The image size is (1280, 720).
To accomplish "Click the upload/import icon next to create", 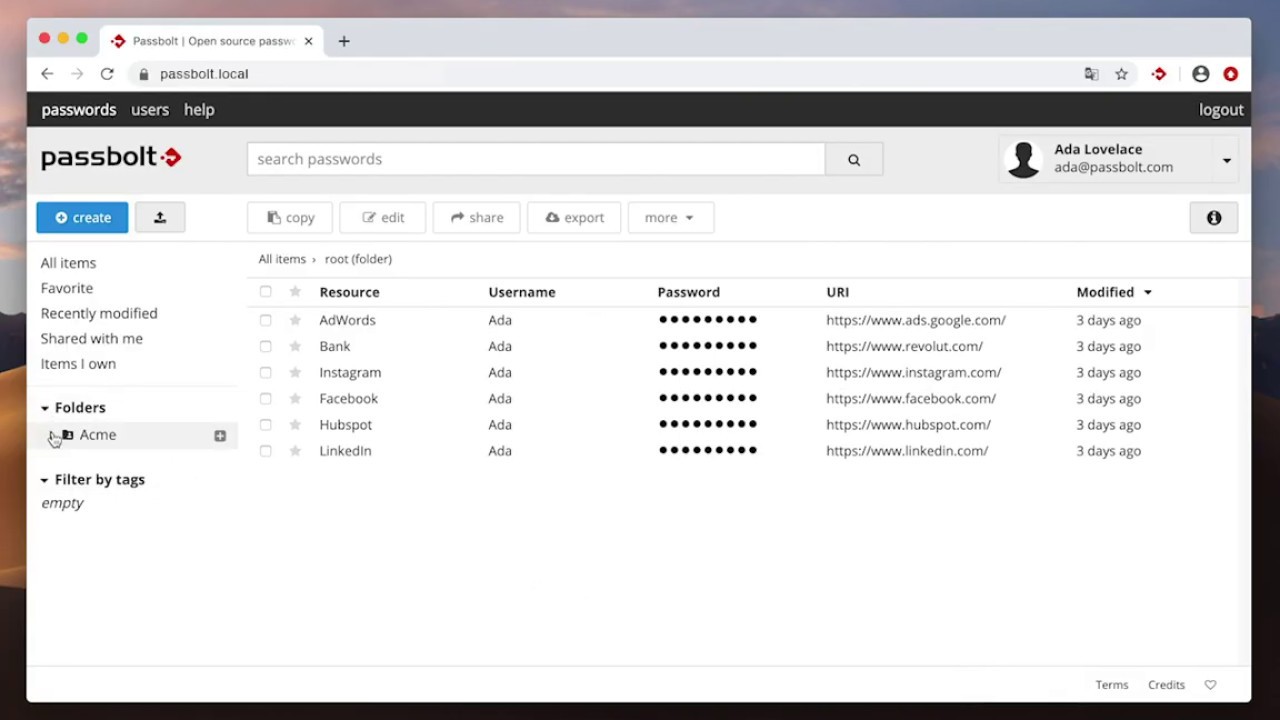I will point(160,217).
